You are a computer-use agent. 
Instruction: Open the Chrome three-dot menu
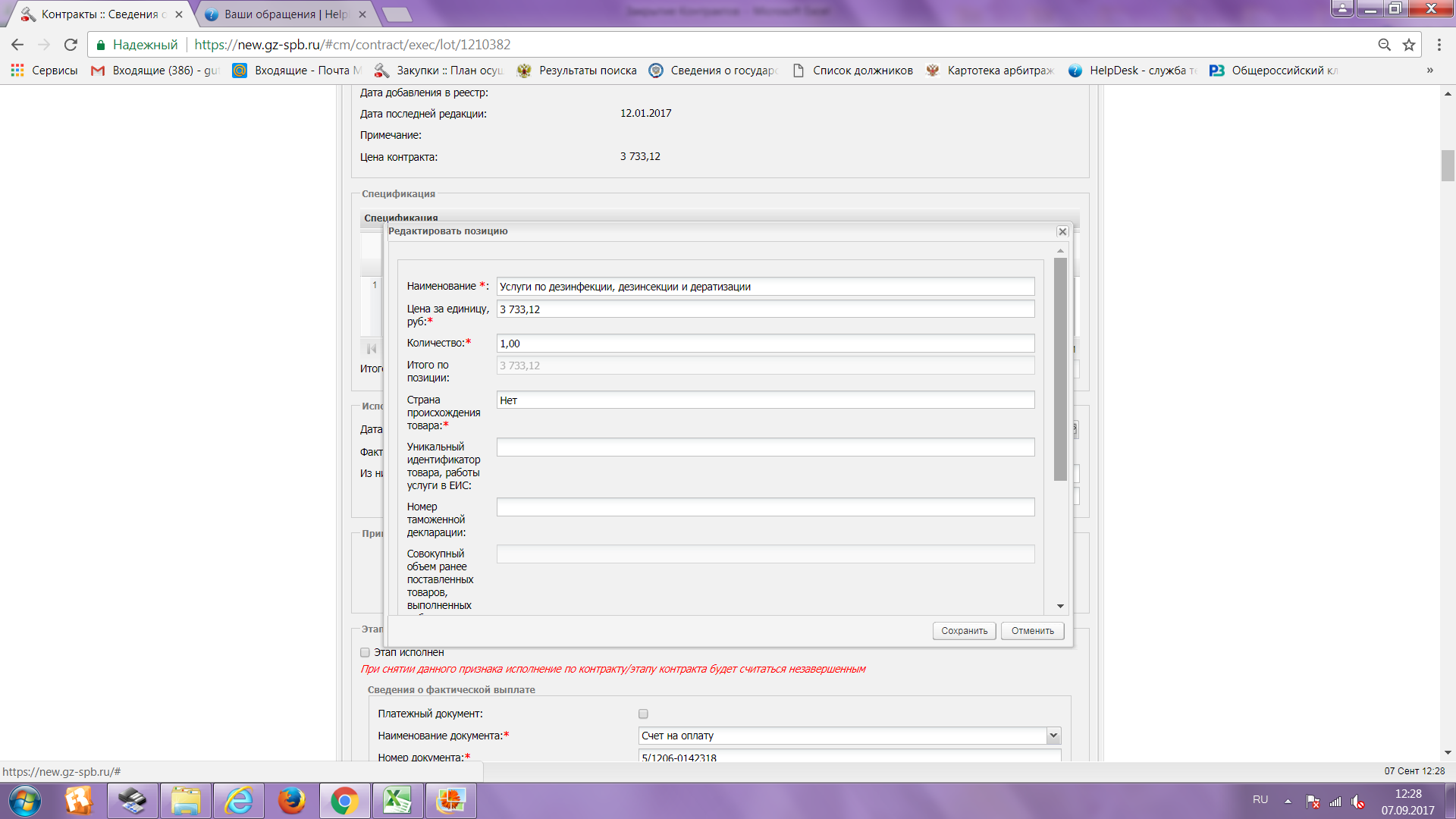pos(1439,45)
